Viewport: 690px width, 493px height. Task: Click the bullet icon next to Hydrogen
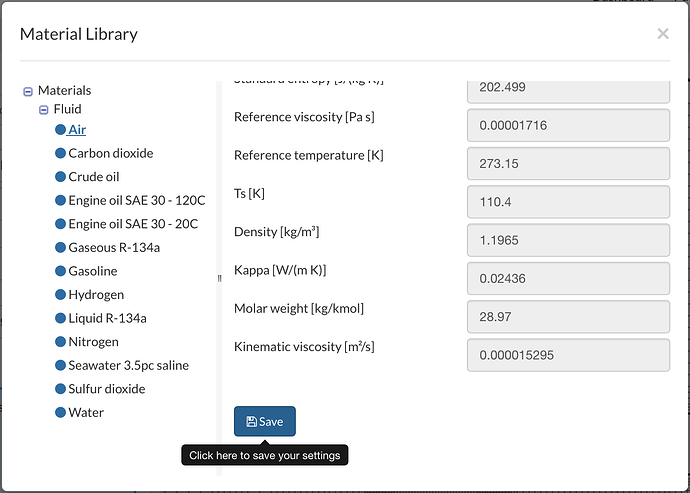61,295
